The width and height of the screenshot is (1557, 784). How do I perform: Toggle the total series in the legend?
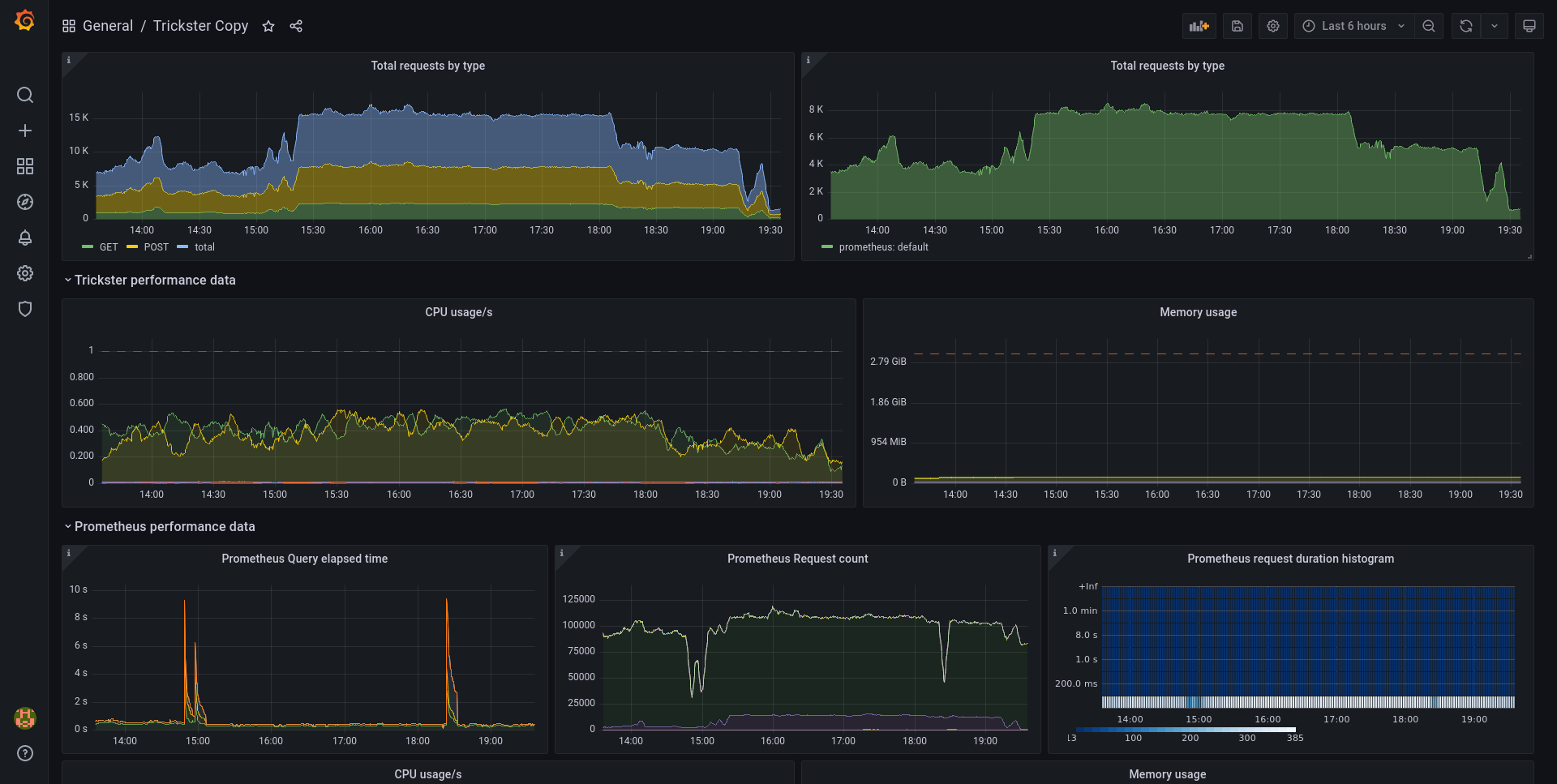[x=204, y=247]
